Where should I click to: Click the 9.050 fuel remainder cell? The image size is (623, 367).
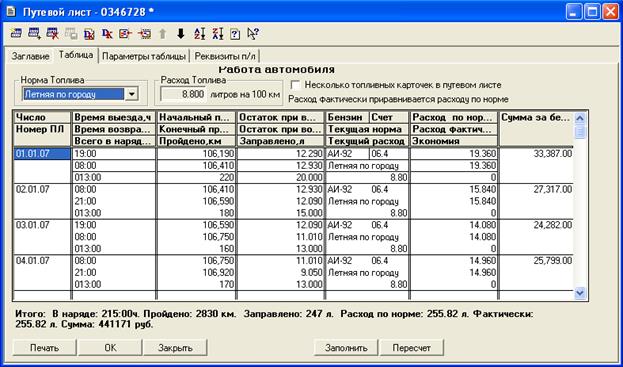tap(280, 273)
